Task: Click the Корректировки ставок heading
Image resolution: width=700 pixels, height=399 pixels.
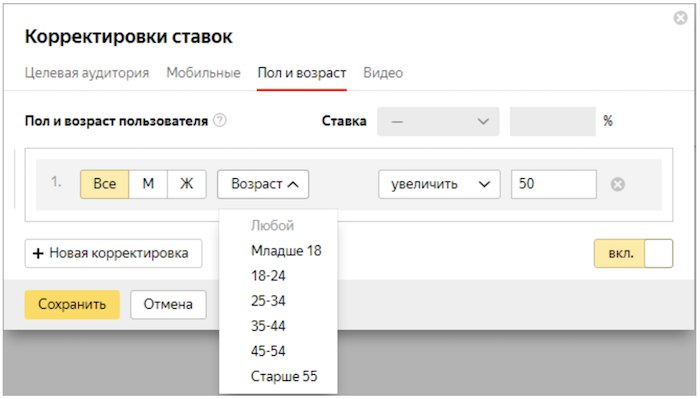Action: pyautogui.click(x=129, y=37)
